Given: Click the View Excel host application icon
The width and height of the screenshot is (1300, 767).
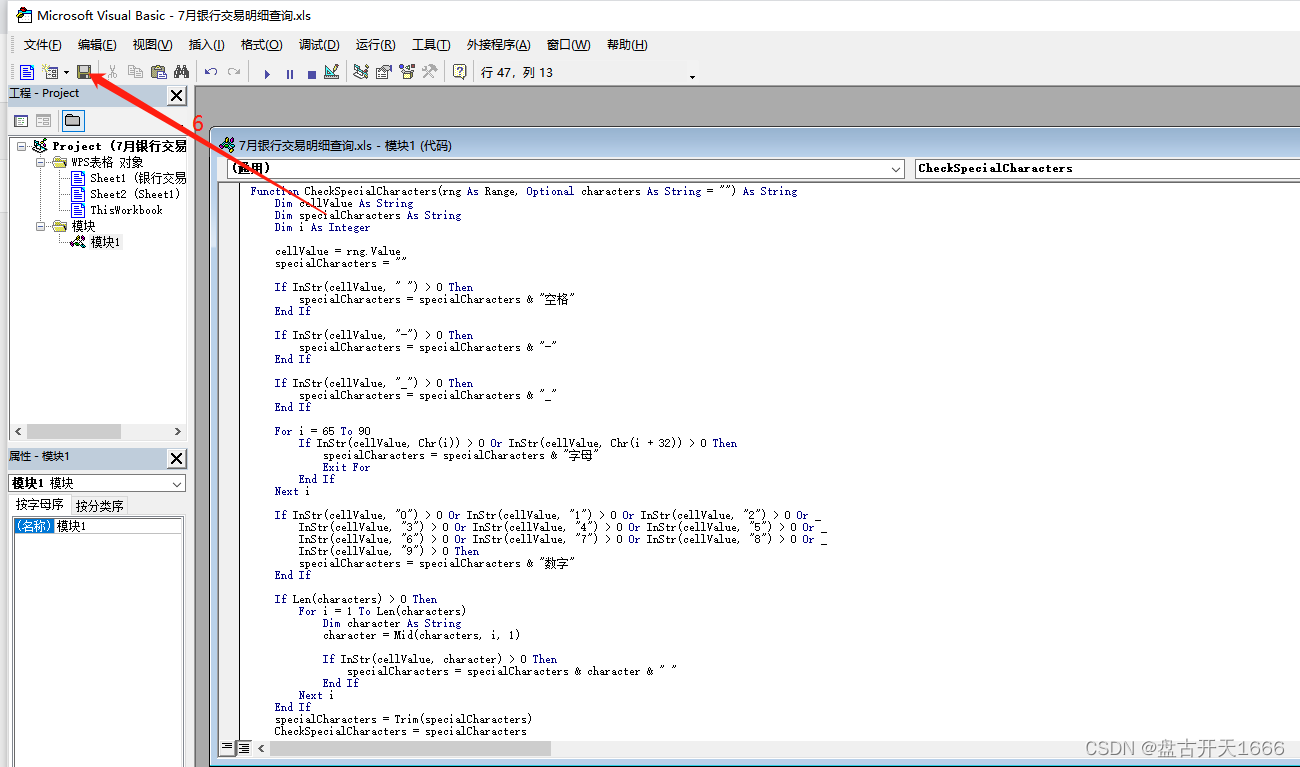Looking at the screenshot, I should (27, 72).
